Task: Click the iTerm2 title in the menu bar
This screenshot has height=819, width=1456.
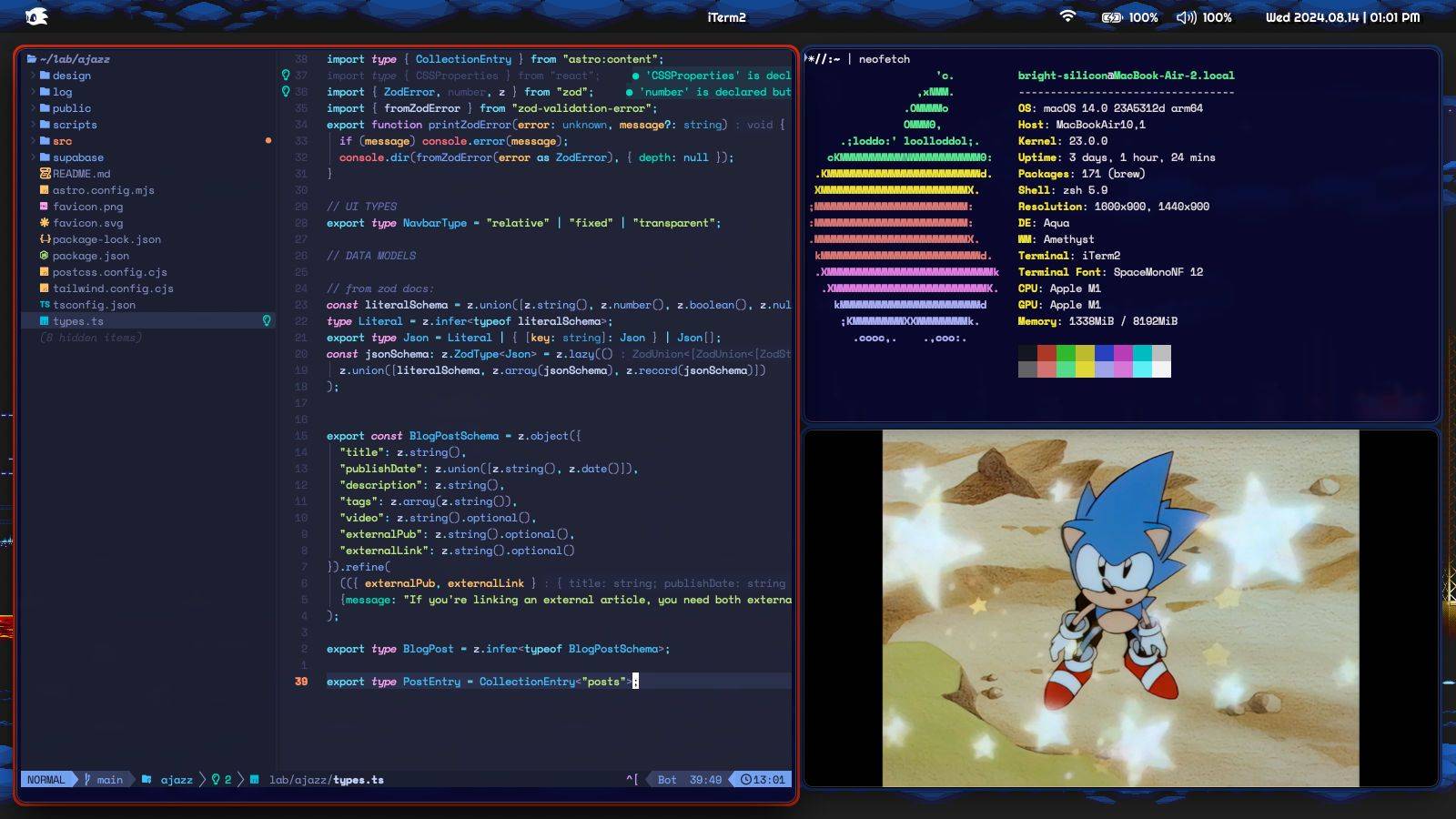Action: tap(727, 17)
